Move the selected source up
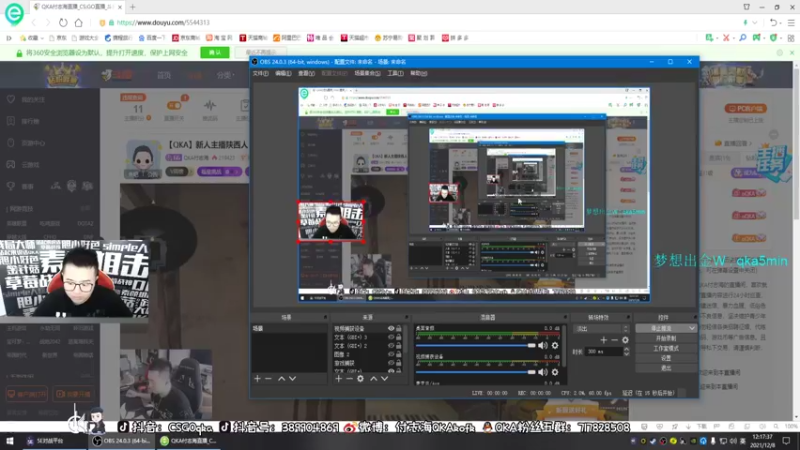This screenshot has height=450, width=800. coord(373,379)
